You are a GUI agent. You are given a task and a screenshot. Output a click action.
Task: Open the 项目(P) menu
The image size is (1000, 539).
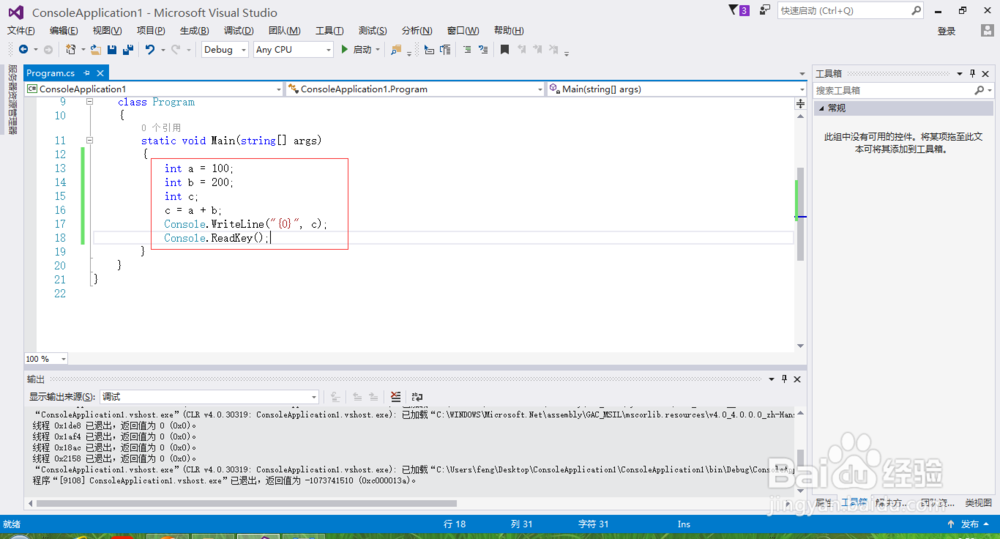[x=151, y=31]
